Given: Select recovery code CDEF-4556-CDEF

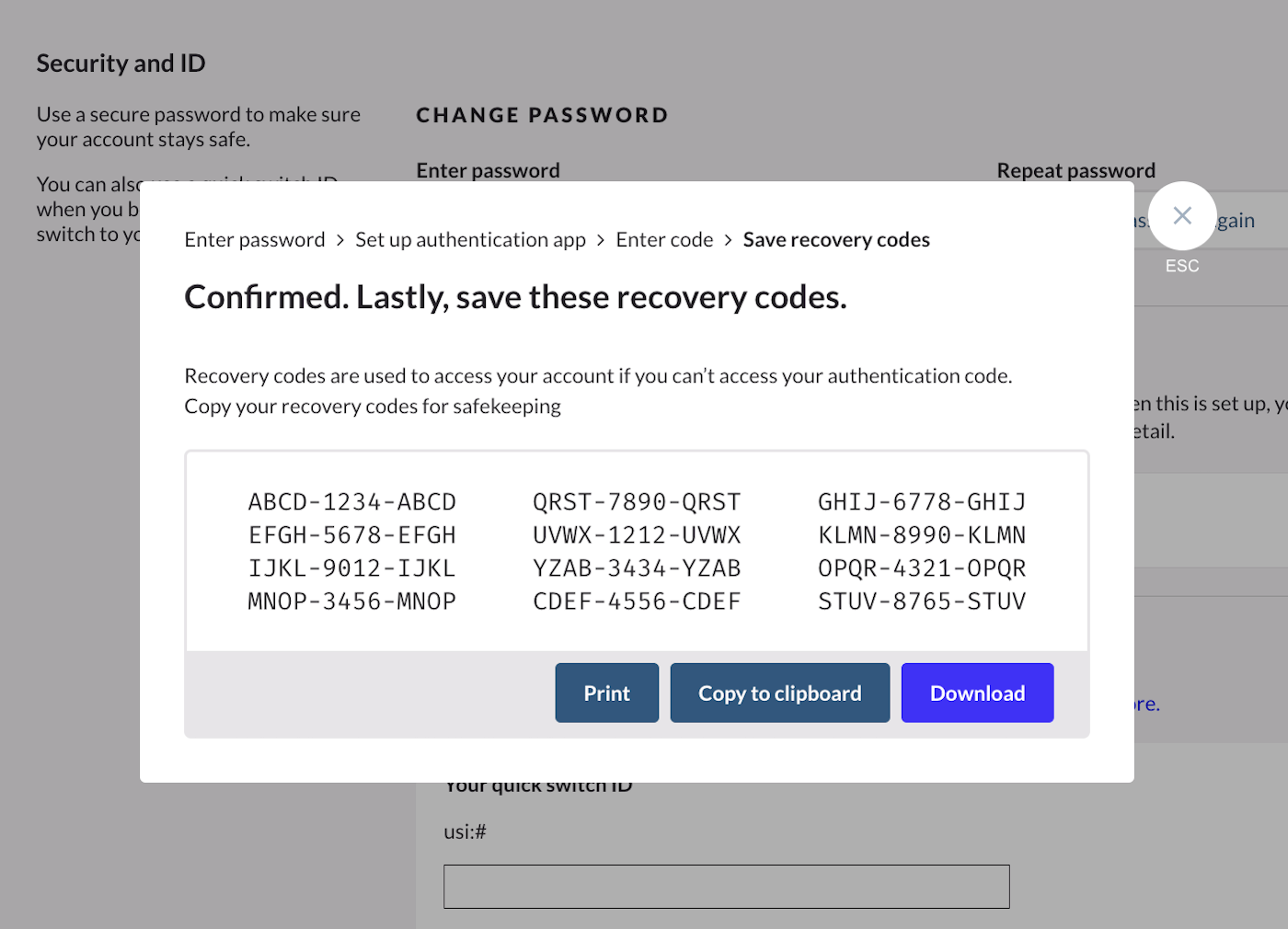Looking at the screenshot, I should (637, 602).
